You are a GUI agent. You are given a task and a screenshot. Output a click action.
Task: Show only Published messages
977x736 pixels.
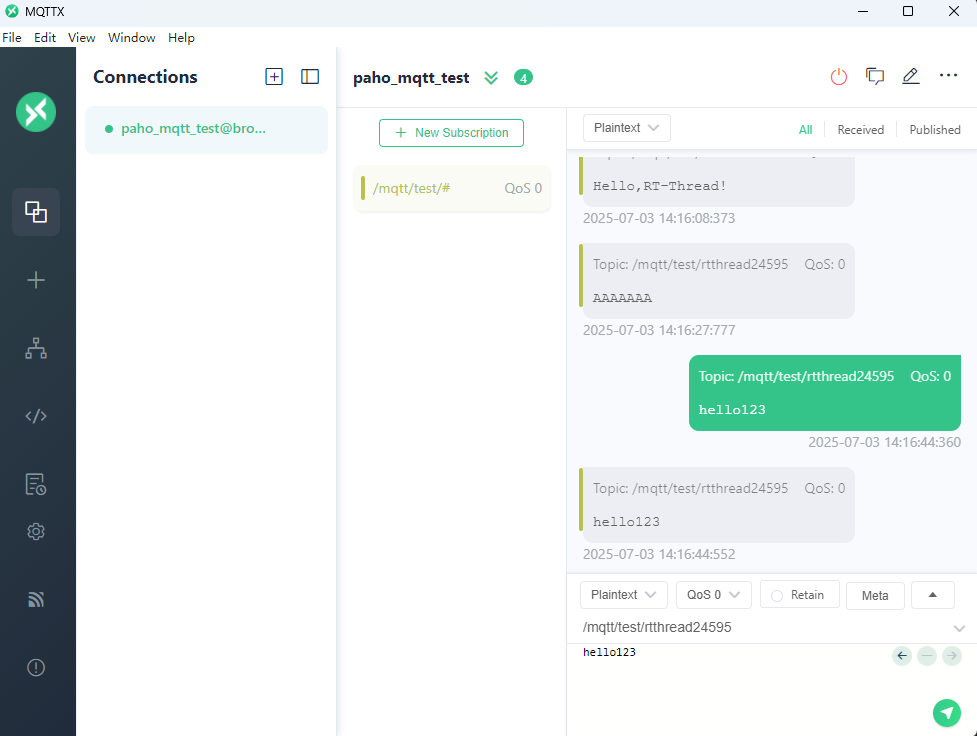(934, 130)
